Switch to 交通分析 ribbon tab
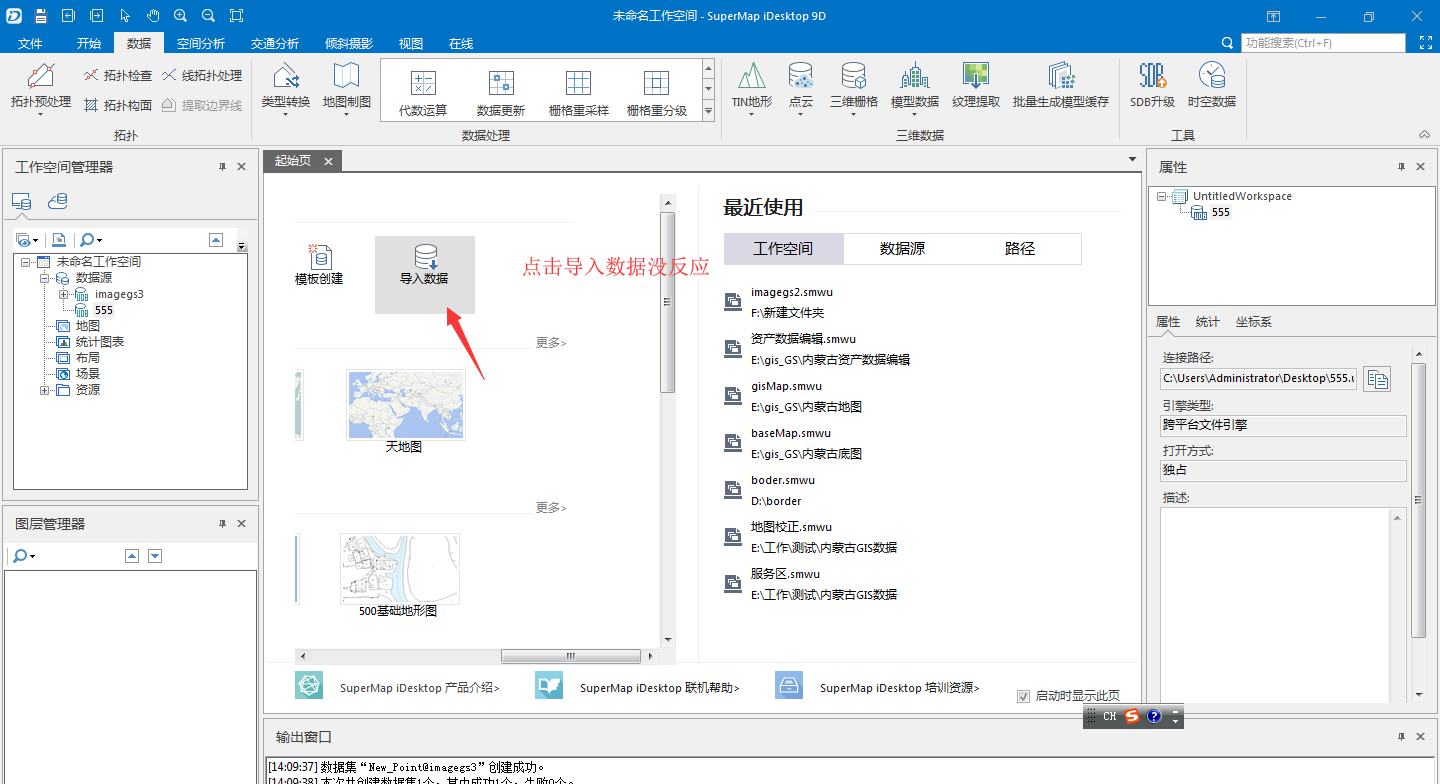The height and width of the screenshot is (784, 1440). click(274, 43)
